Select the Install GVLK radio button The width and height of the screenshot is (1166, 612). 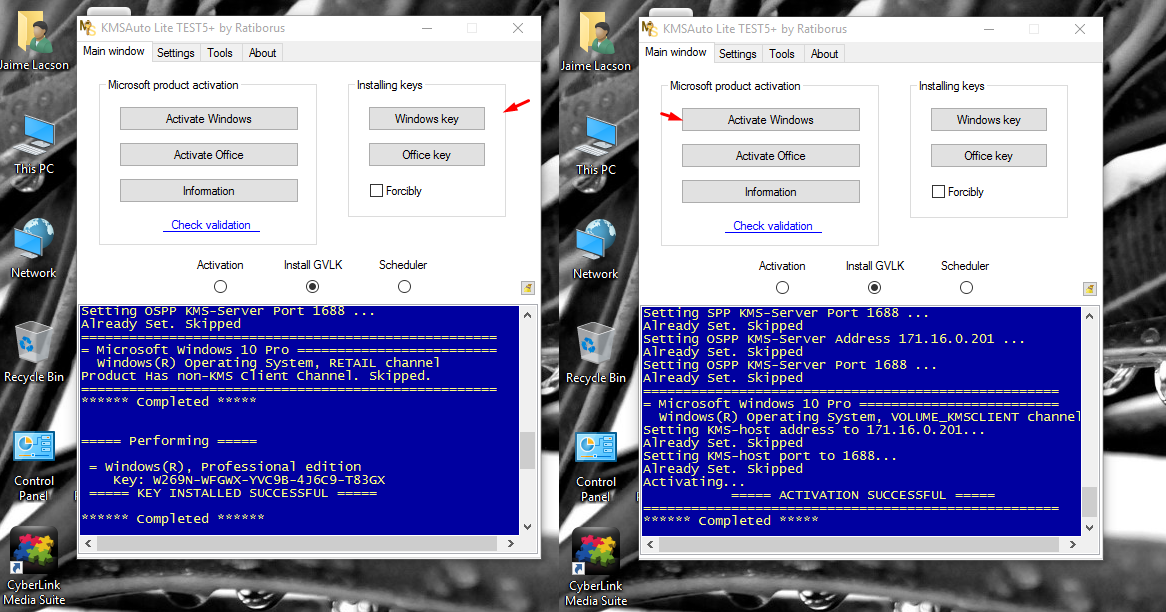pos(312,286)
